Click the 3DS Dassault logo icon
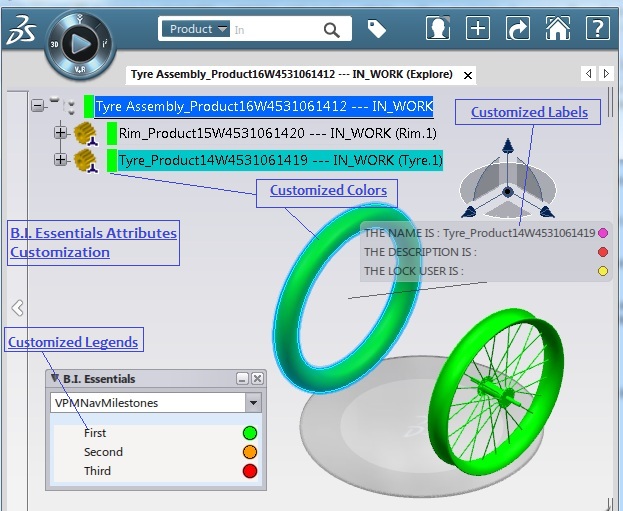 tap(21, 29)
